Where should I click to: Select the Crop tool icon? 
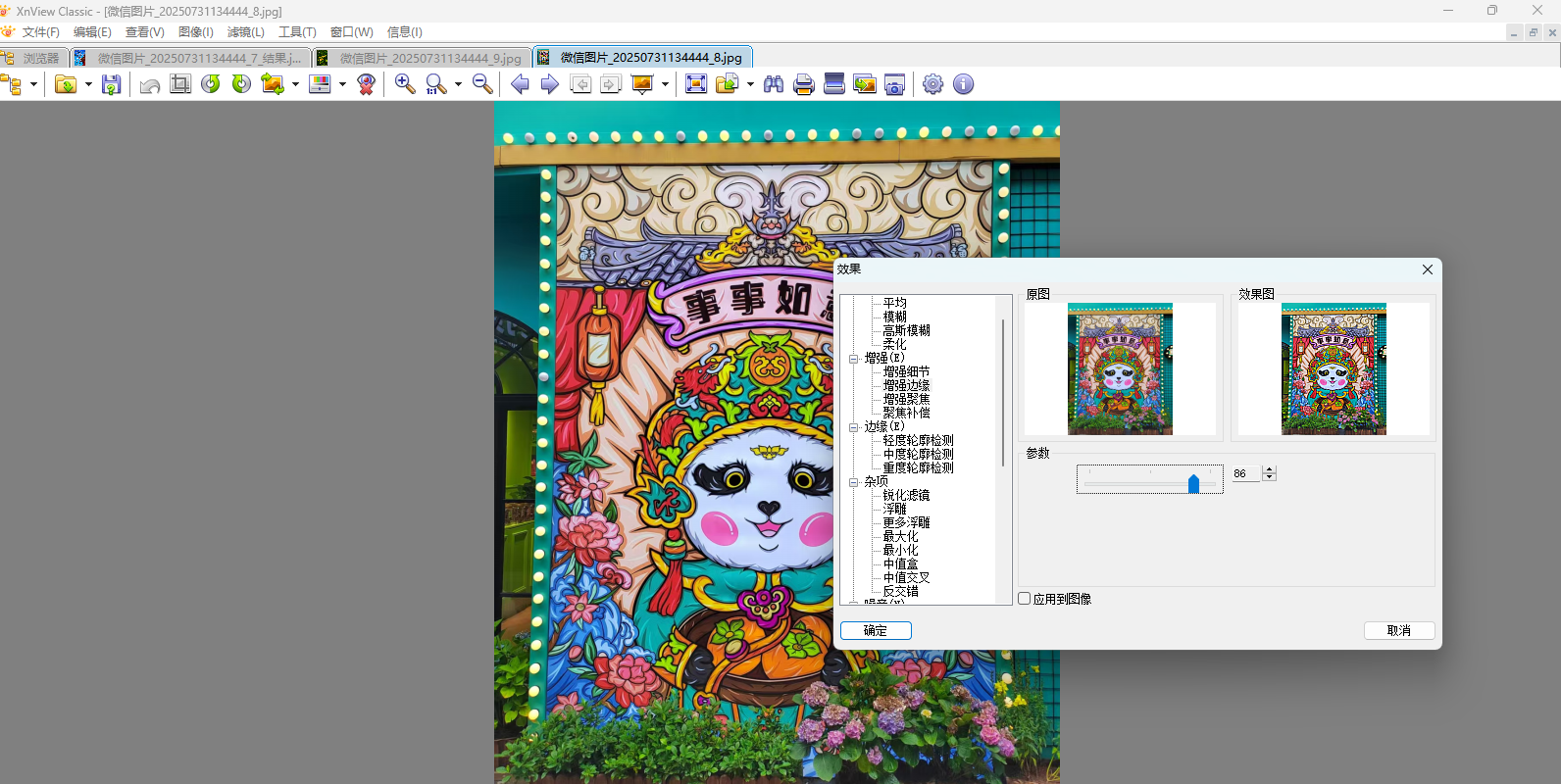(180, 84)
